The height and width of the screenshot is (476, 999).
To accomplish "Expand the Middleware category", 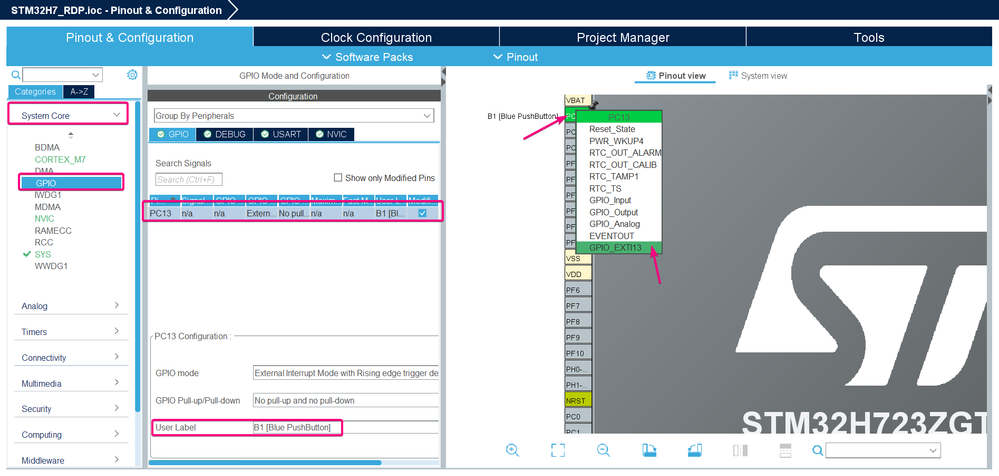I will (x=70, y=460).
